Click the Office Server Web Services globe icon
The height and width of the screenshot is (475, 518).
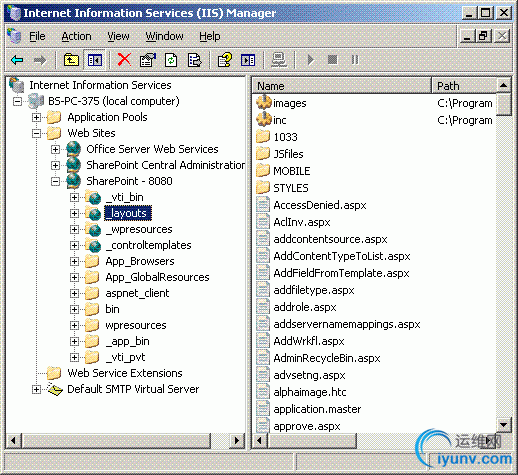[74, 149]
